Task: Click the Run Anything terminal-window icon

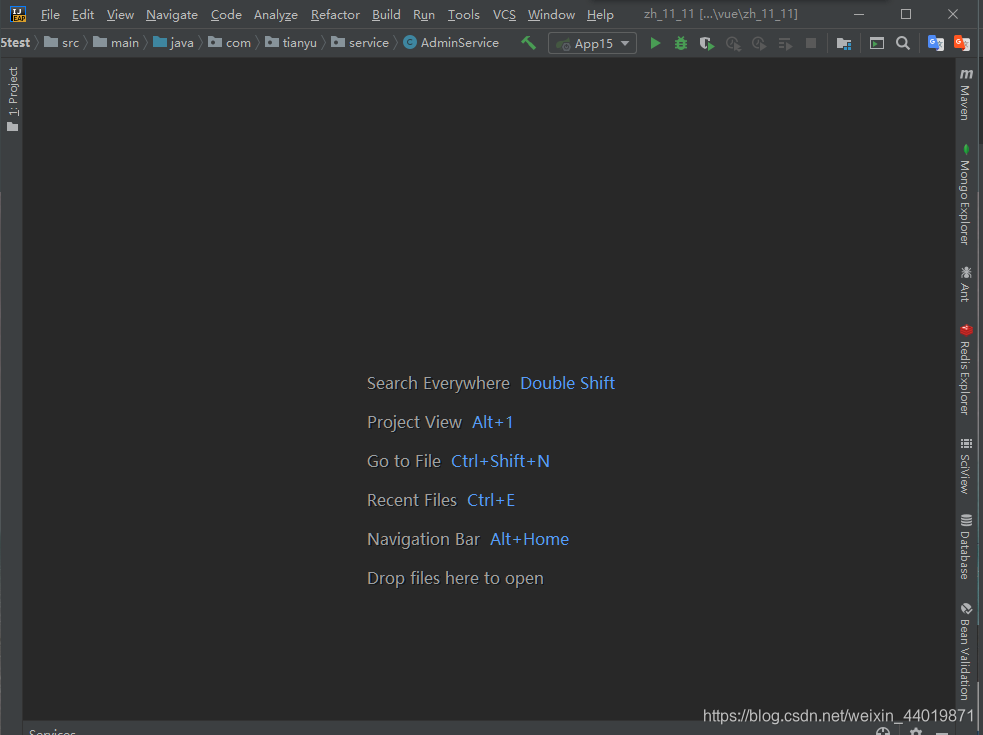Action: pos(876,43)
